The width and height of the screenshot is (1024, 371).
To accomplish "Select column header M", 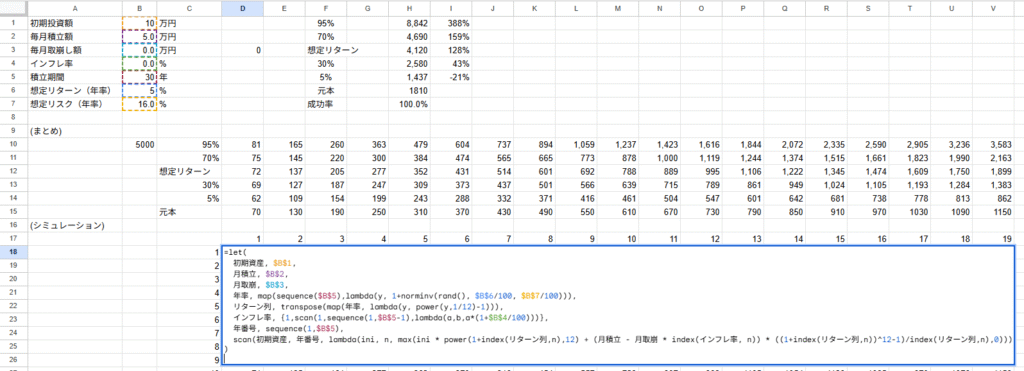I will coord(617,7).
